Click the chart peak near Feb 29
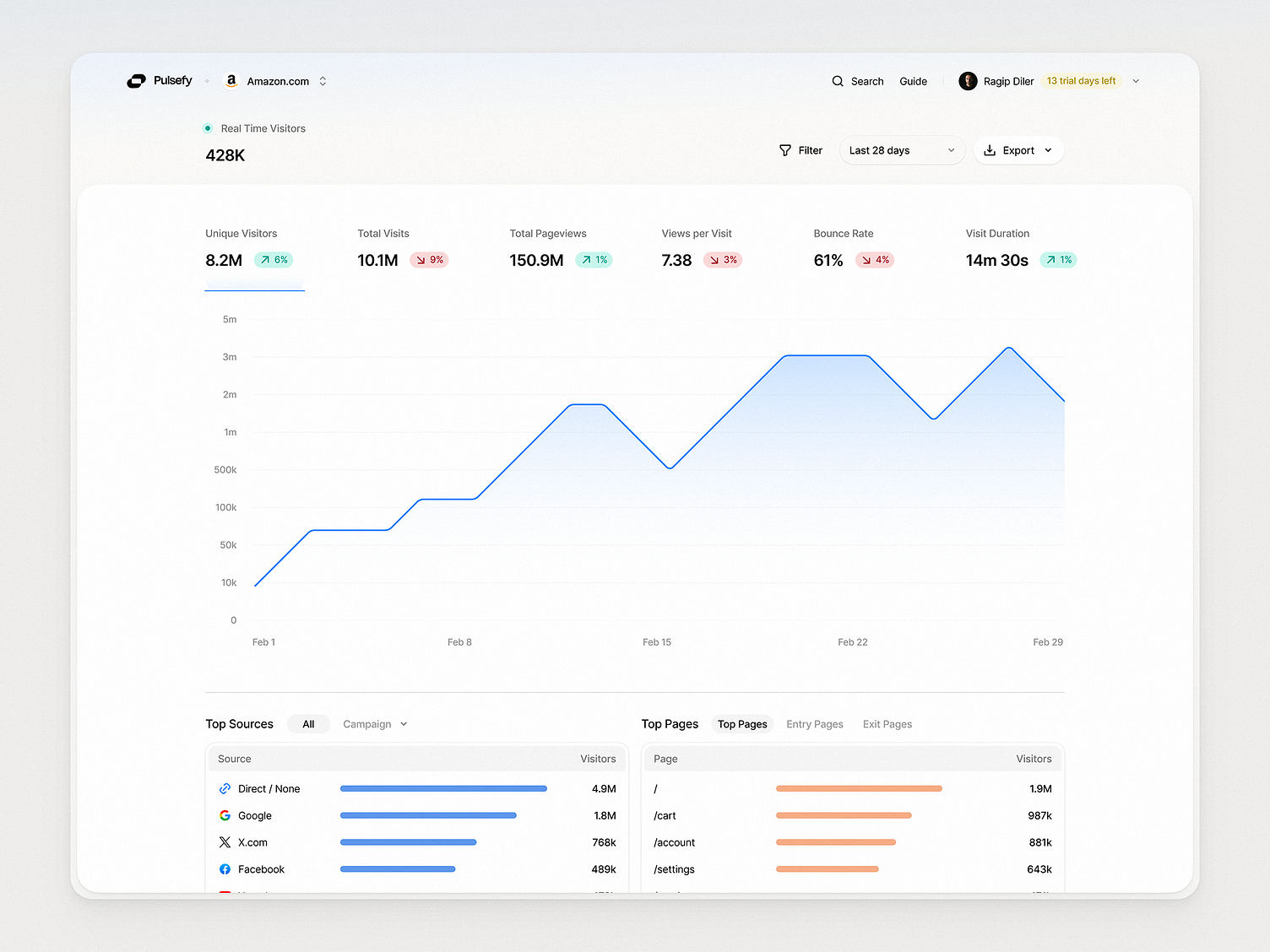Viewport: 1270px width, 952px height. (x=1009, y=348)
